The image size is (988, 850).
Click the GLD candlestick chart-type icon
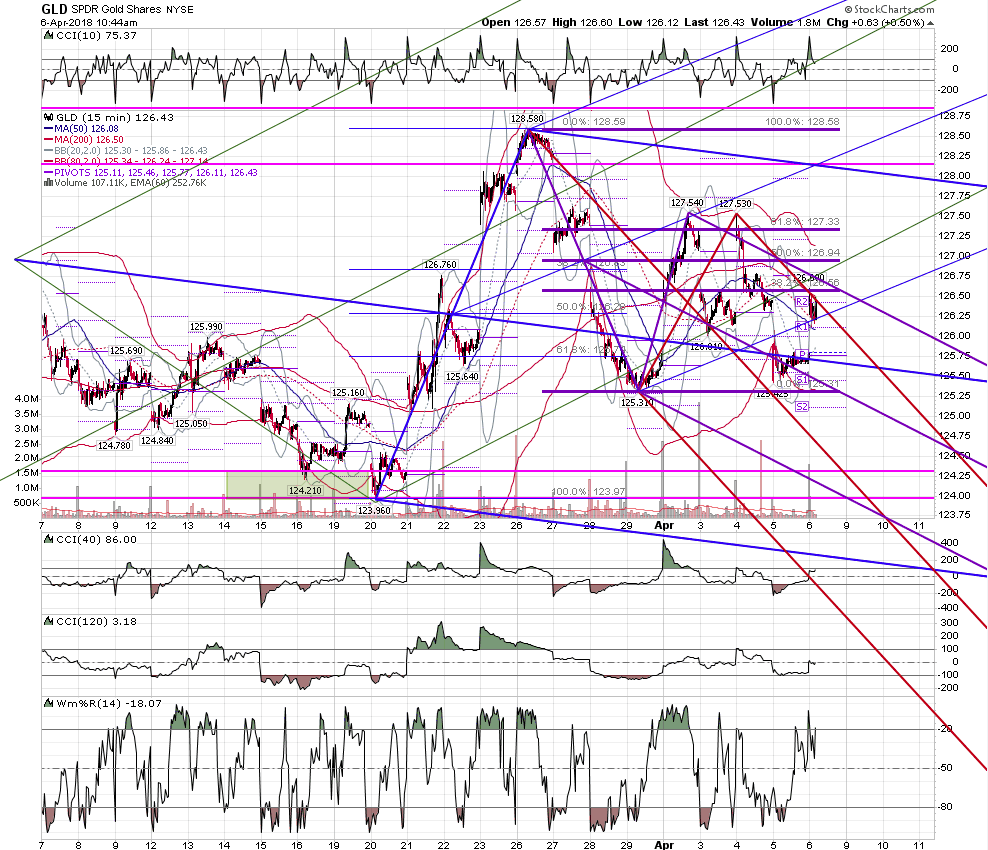click(x=49, y=117)
